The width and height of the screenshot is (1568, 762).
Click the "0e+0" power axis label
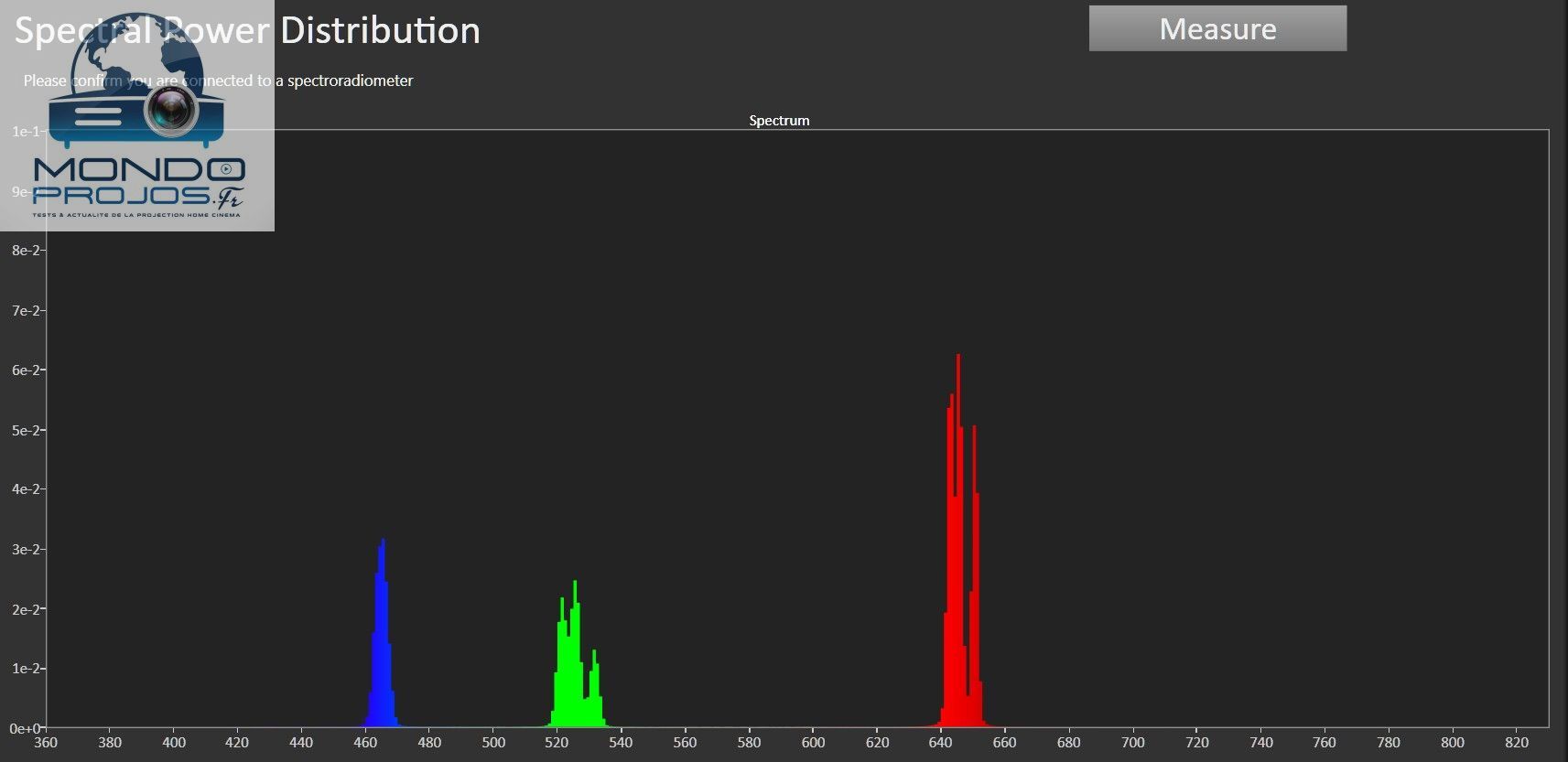pos(25,729)
